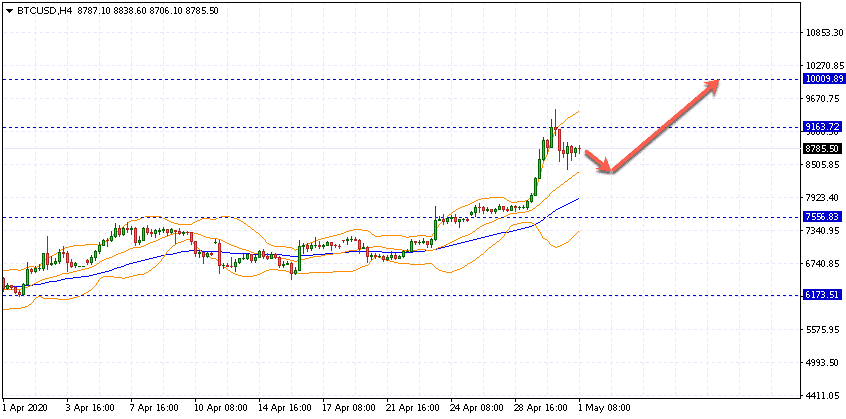Click the 8505.85 price scale value

pyautogui.click(x=824, y=165)
